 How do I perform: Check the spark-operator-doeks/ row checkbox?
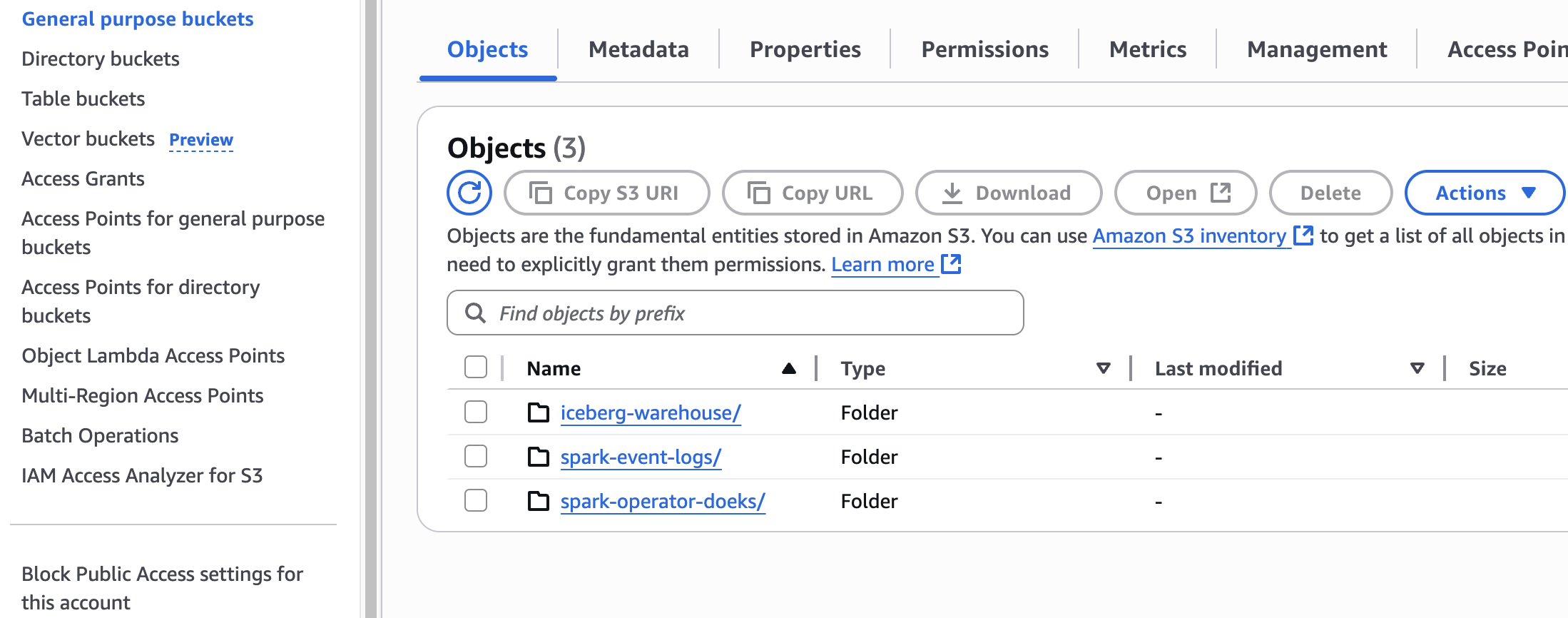point(476,500)
